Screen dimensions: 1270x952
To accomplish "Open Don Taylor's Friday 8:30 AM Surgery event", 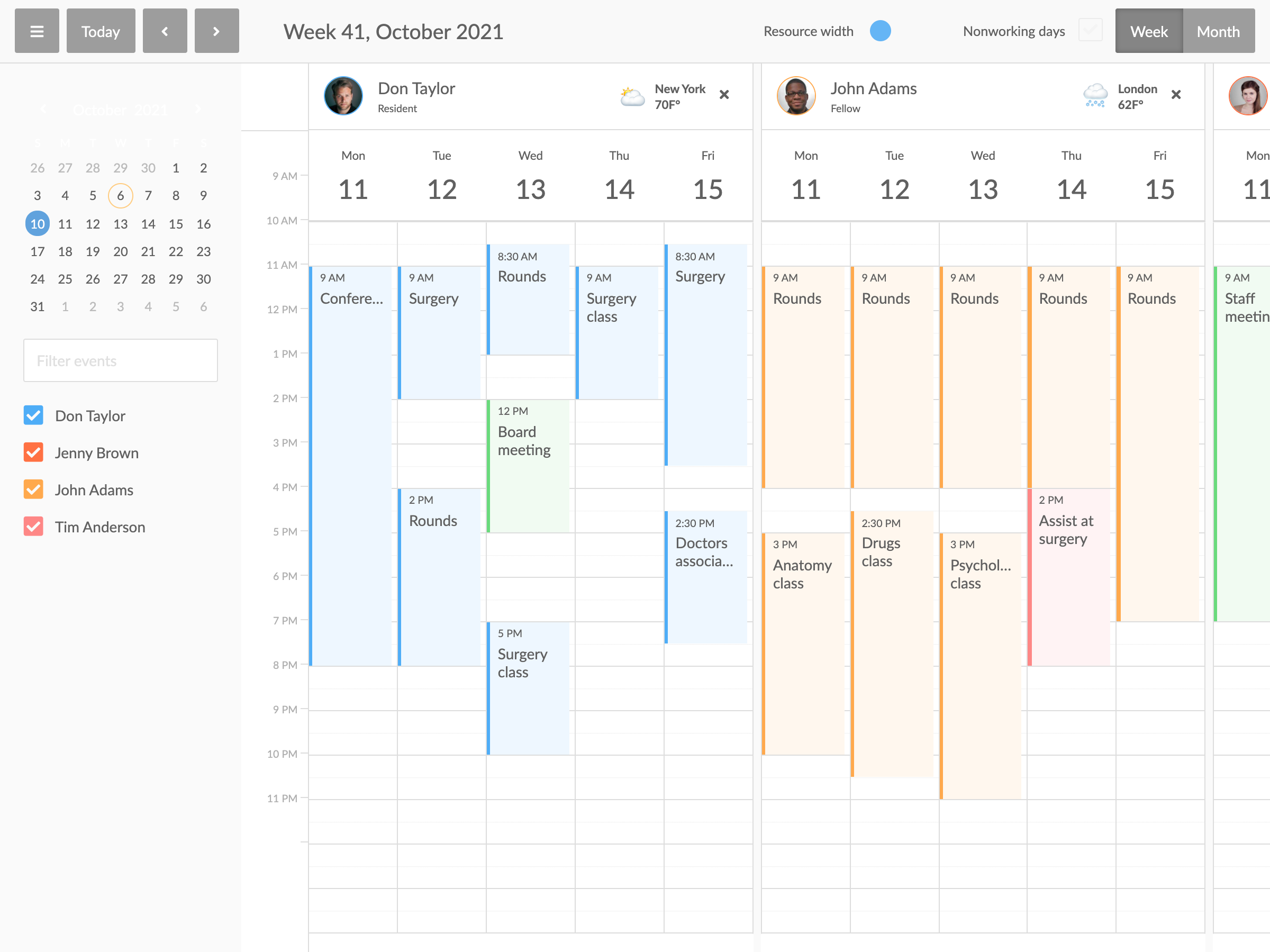I will (706, 355).
